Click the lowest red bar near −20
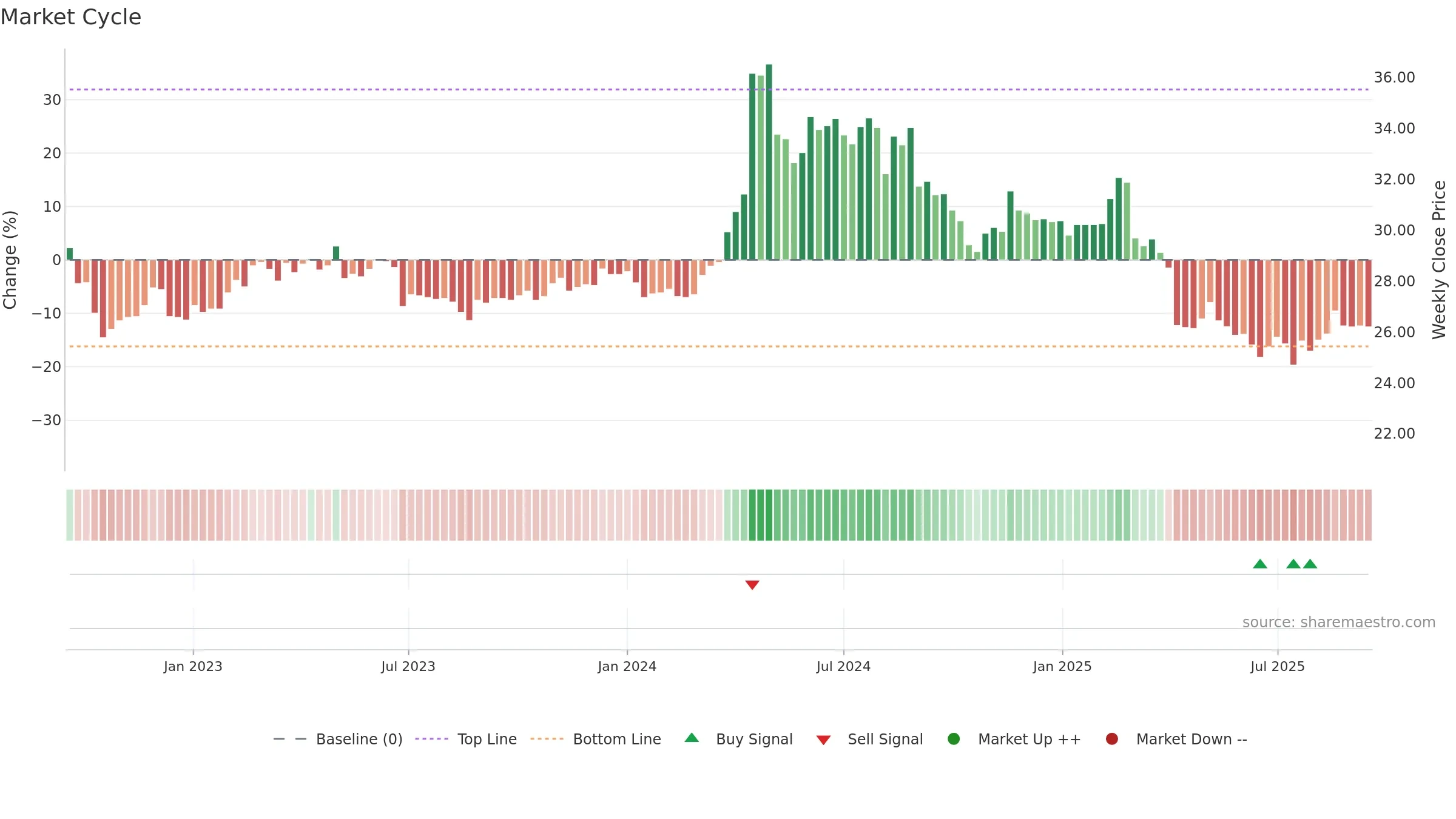The width and height of the screenshot is (1456, 819). (x=1293, y=312)
